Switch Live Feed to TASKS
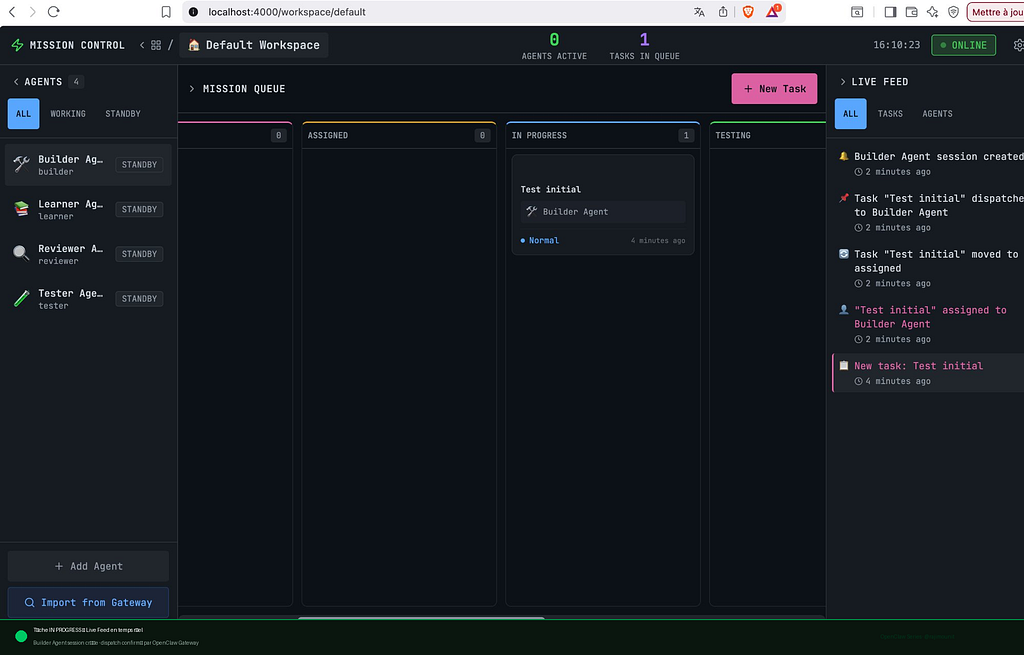This screenshot has height=655, width=1024. tap(890, 114)
